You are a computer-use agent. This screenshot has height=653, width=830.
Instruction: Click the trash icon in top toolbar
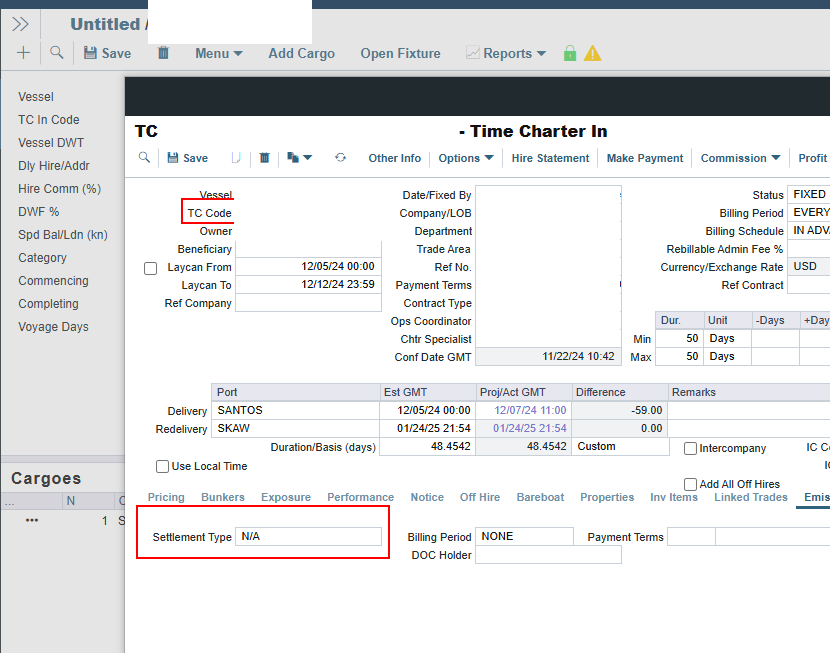point(163,53)
